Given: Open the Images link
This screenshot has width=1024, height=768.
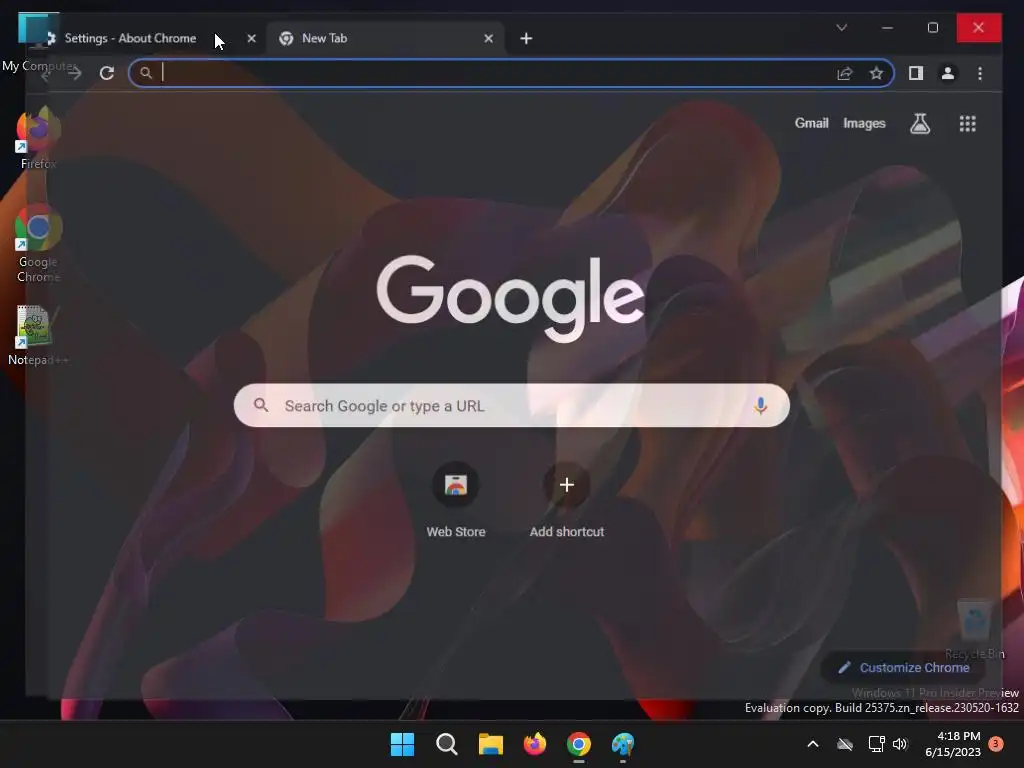Looking at the screenshot, I should pos(864,123).
